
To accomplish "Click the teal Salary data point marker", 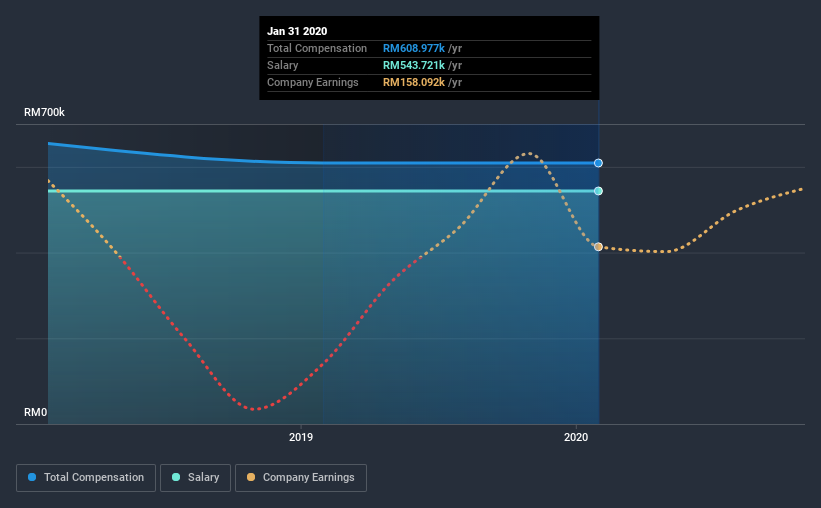I will [x=598, y=191].
